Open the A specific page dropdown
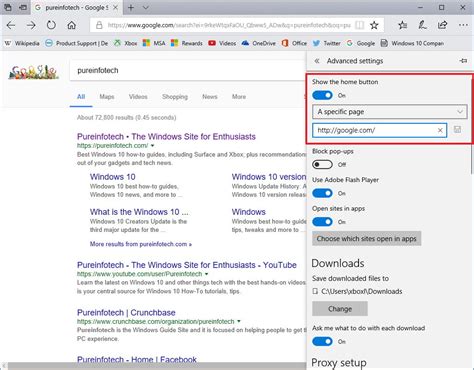 390,112
